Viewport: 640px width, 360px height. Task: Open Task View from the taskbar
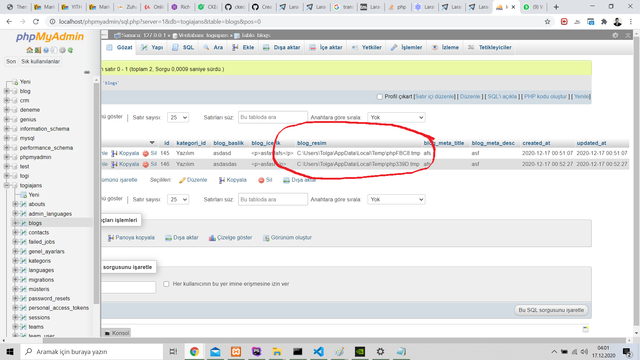coord(173,351)
